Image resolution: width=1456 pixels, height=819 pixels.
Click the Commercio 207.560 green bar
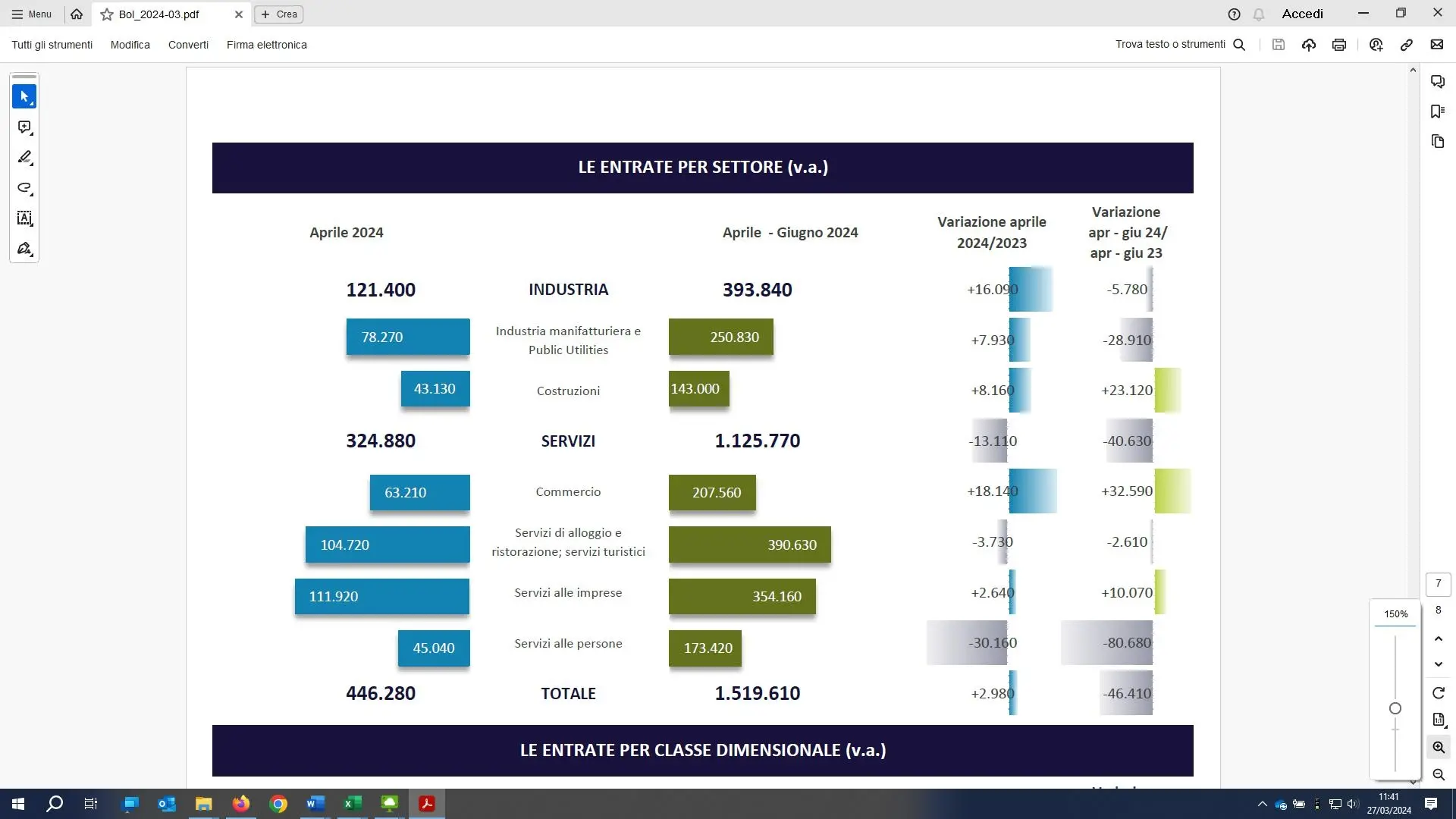point(712,493)
